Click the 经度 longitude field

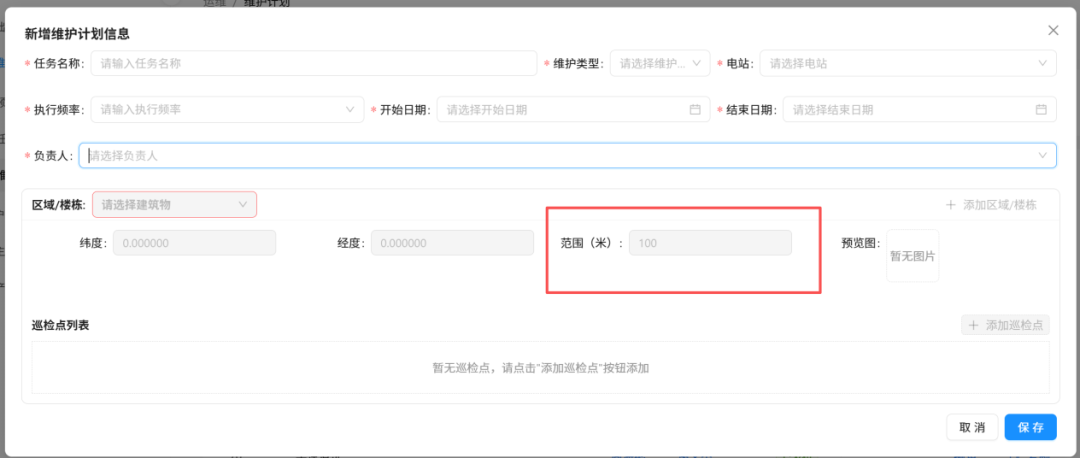pyautogui.click(x=452, y=243)
